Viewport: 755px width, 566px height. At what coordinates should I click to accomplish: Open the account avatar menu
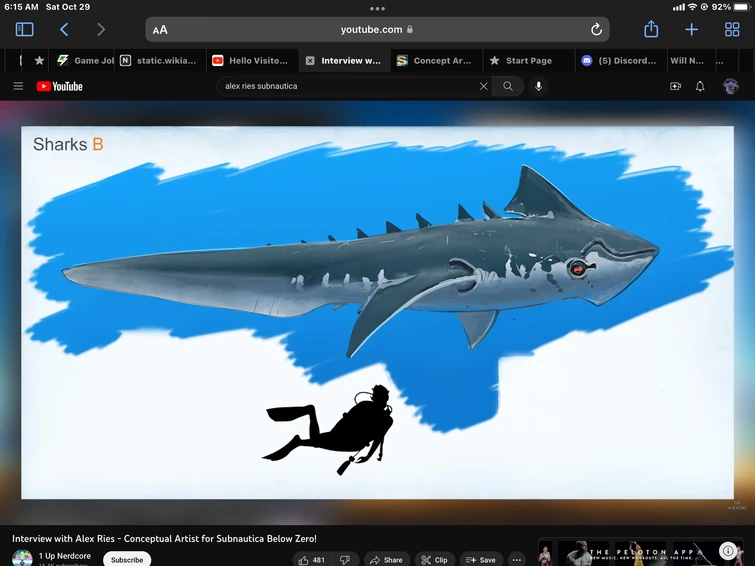[x=730, y=86]
